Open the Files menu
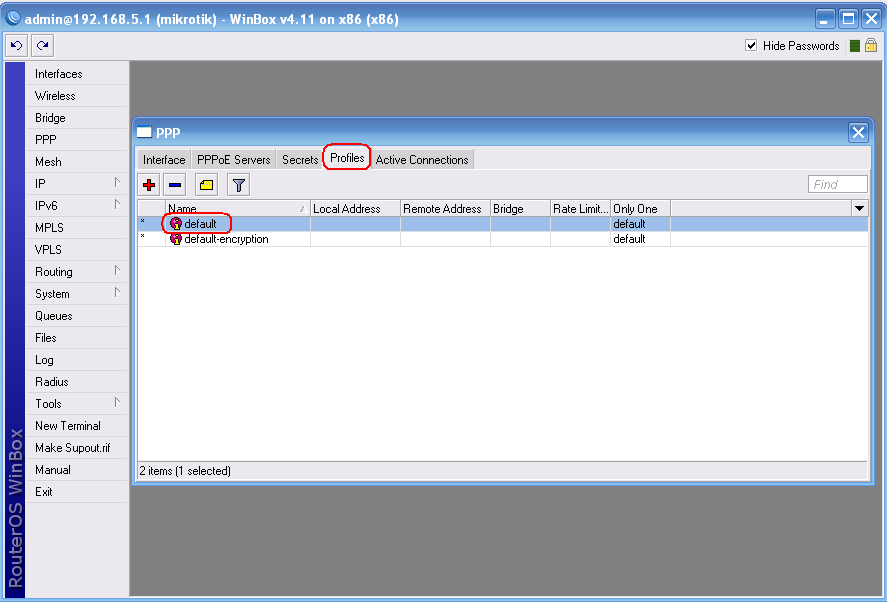The height and width of the screenshot is (602, 887). (x=76, y=338)
